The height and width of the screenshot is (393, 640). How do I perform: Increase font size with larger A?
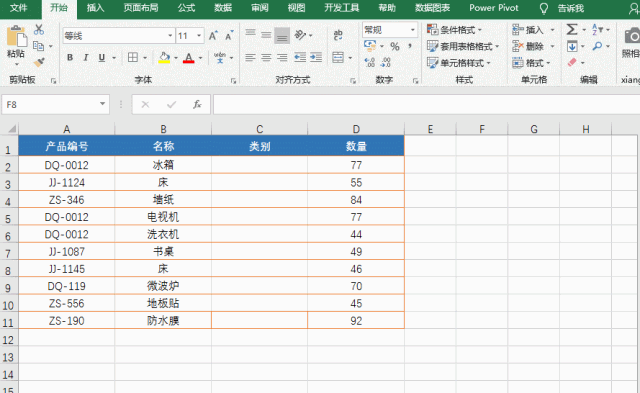click(x=213, y=36)
